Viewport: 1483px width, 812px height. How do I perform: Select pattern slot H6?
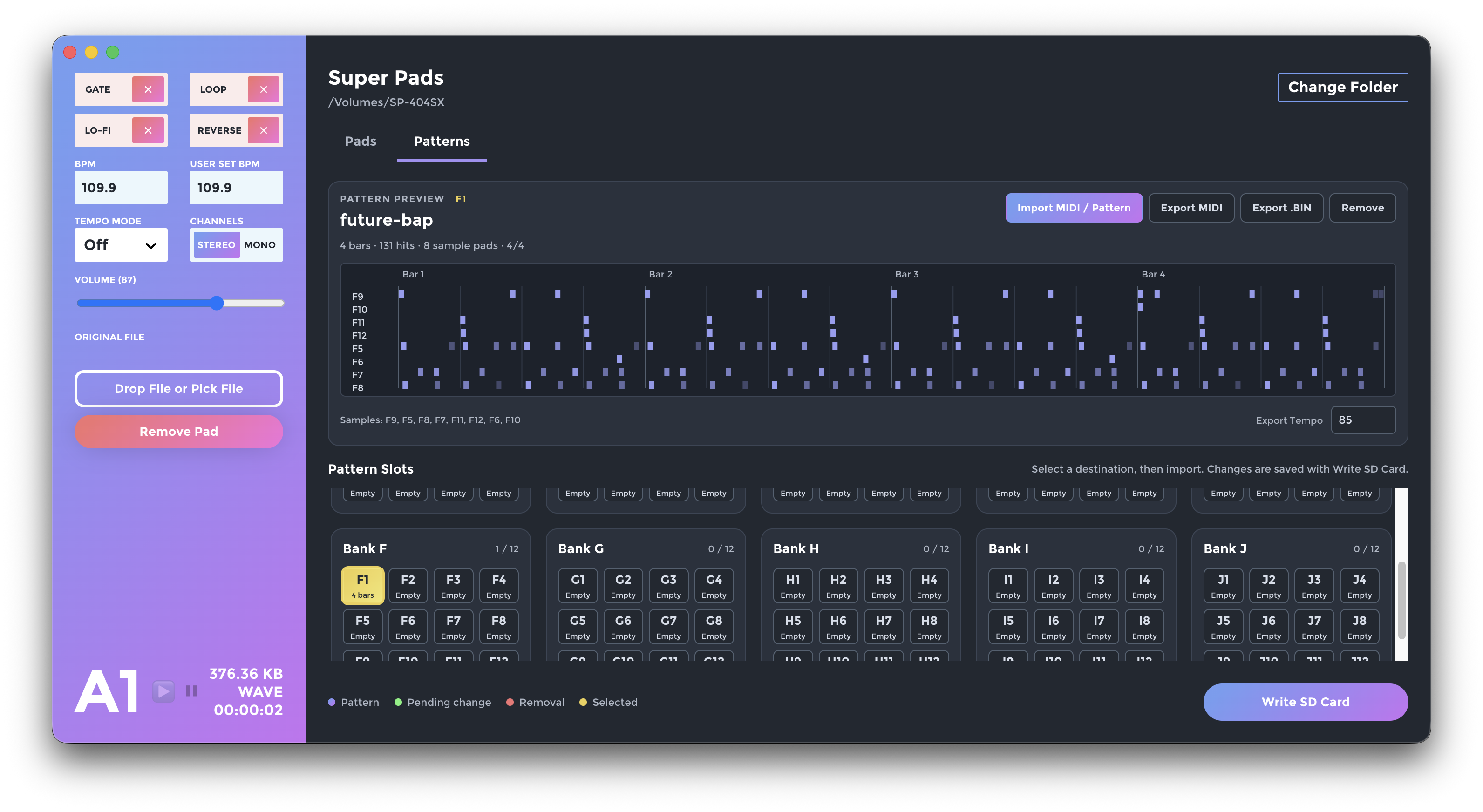click(837, 626)
